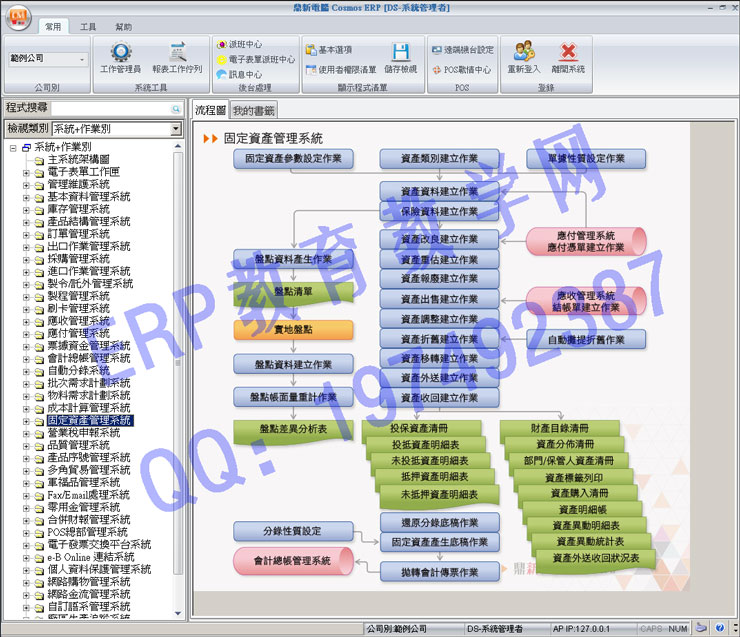Click the Cosmos application orb button
The height and width of the screenshot is (637, 740).
(x=18, y=17)
